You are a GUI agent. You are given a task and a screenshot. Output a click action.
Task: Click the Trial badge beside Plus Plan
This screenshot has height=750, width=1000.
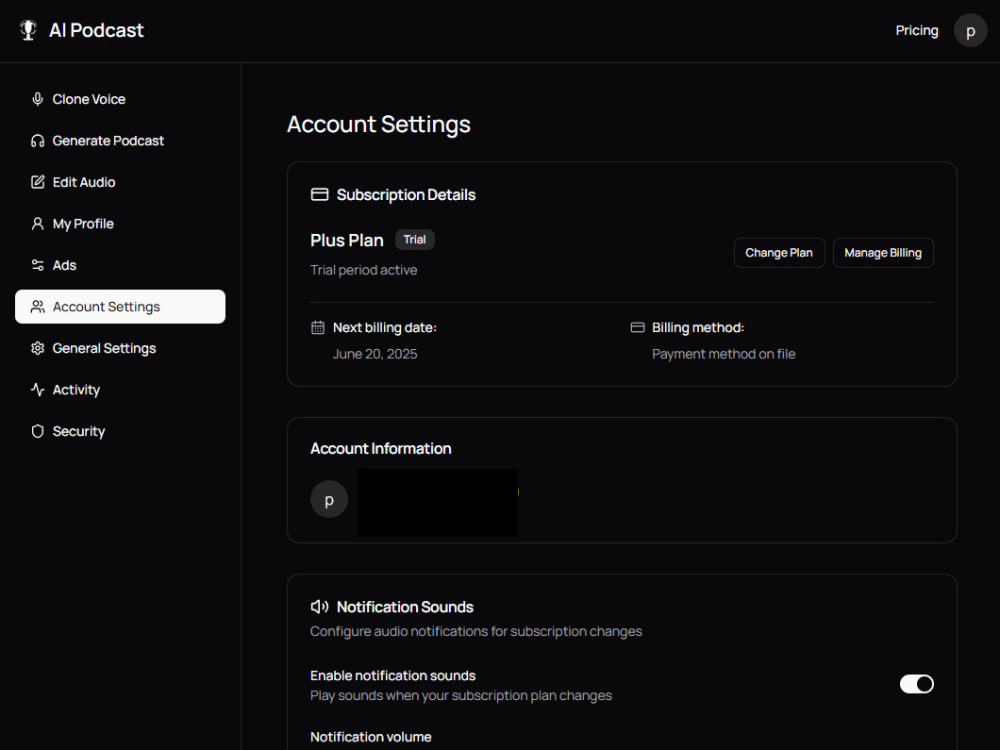(x=415, y=240)
